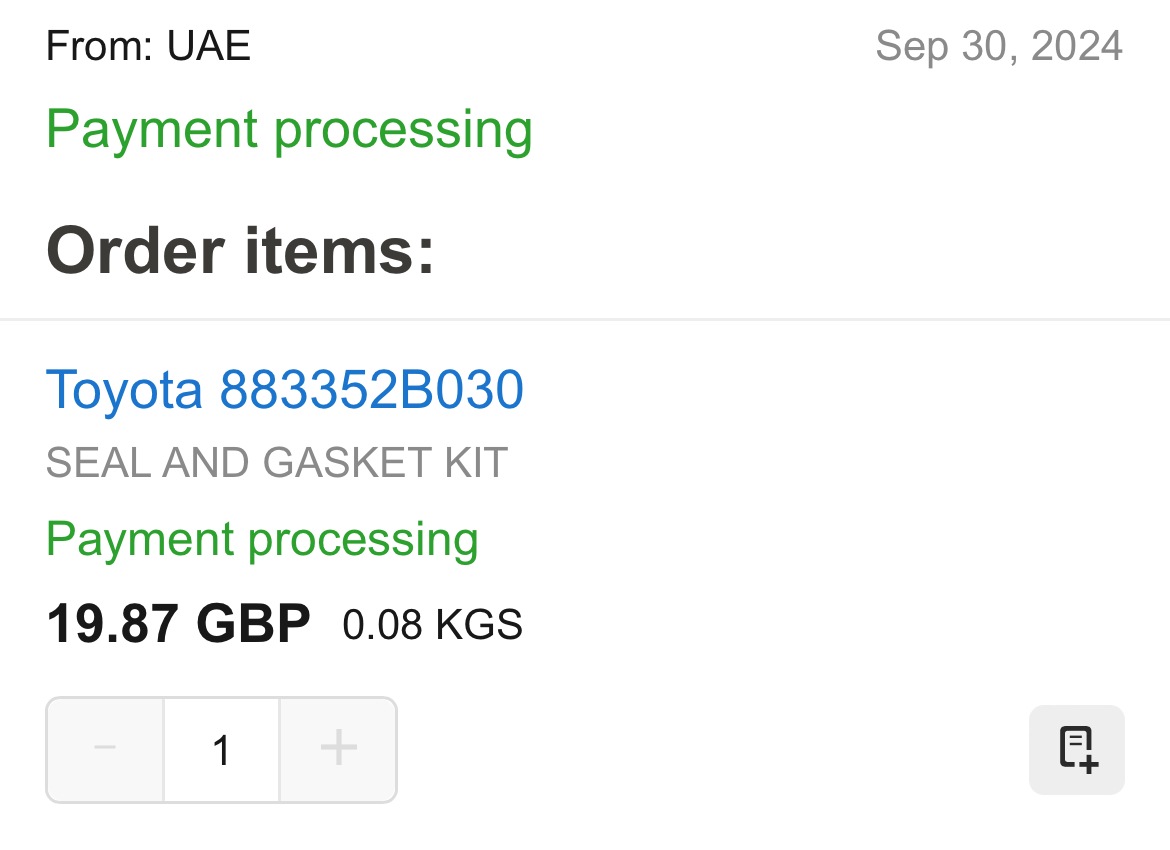Click the From: UAE origin label
The image size is (1170, 850).
148,46
